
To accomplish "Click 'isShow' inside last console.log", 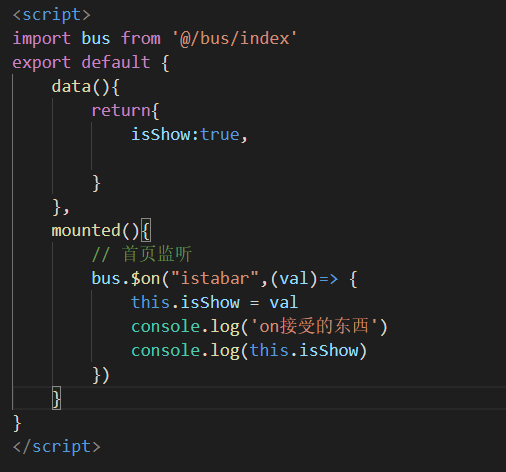I will (x=329, y=351).
